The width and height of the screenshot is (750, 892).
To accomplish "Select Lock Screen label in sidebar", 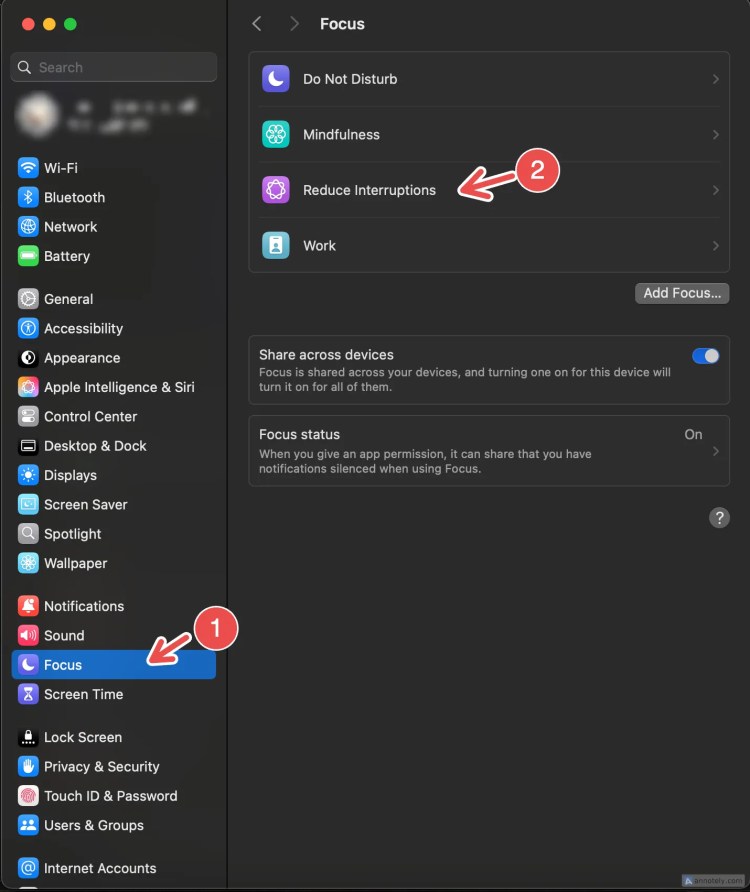I will pyautogui.click(x=83, y=737).
